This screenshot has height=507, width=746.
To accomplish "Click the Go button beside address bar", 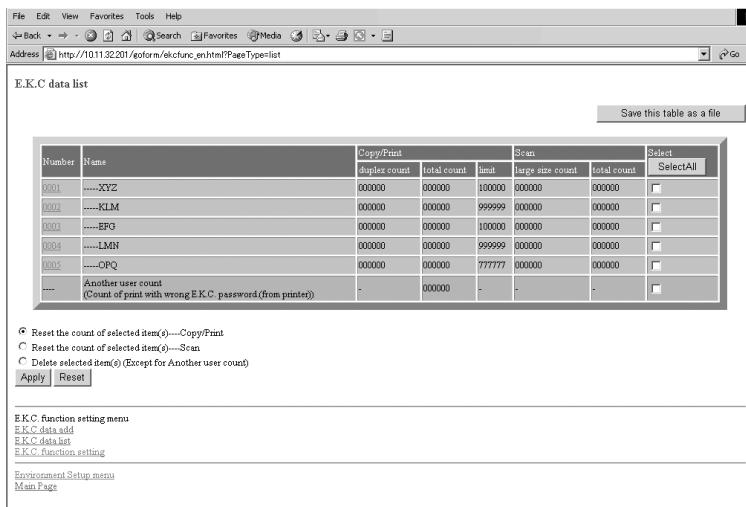I will coord(729,54).
